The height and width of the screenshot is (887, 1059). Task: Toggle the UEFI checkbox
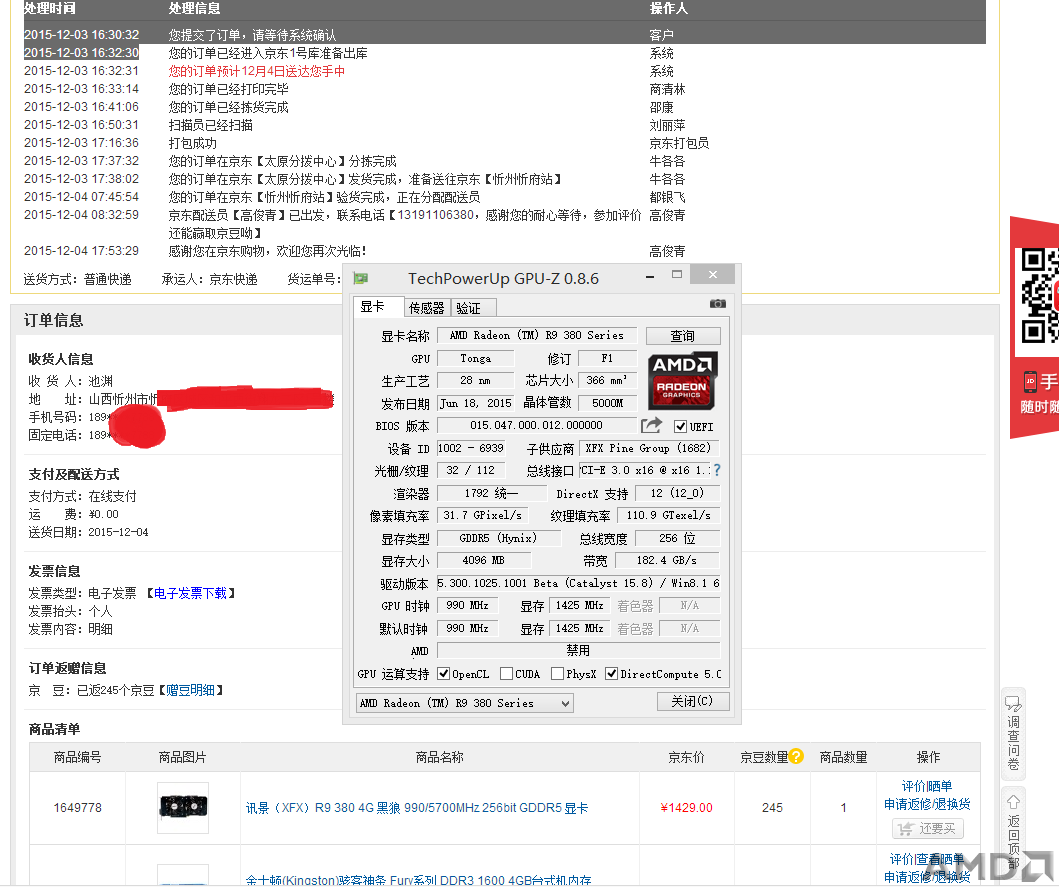(x=680, y=426)
